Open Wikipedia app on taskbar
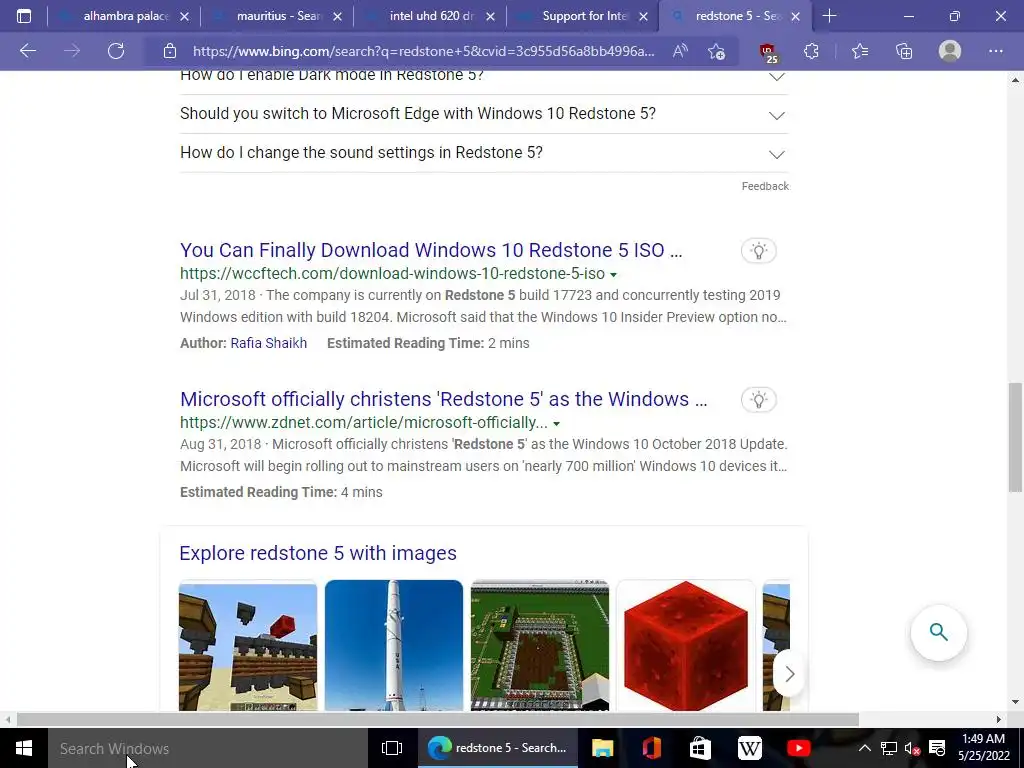This screenshot has height=768, width=1024. click(x=749, y=748)
